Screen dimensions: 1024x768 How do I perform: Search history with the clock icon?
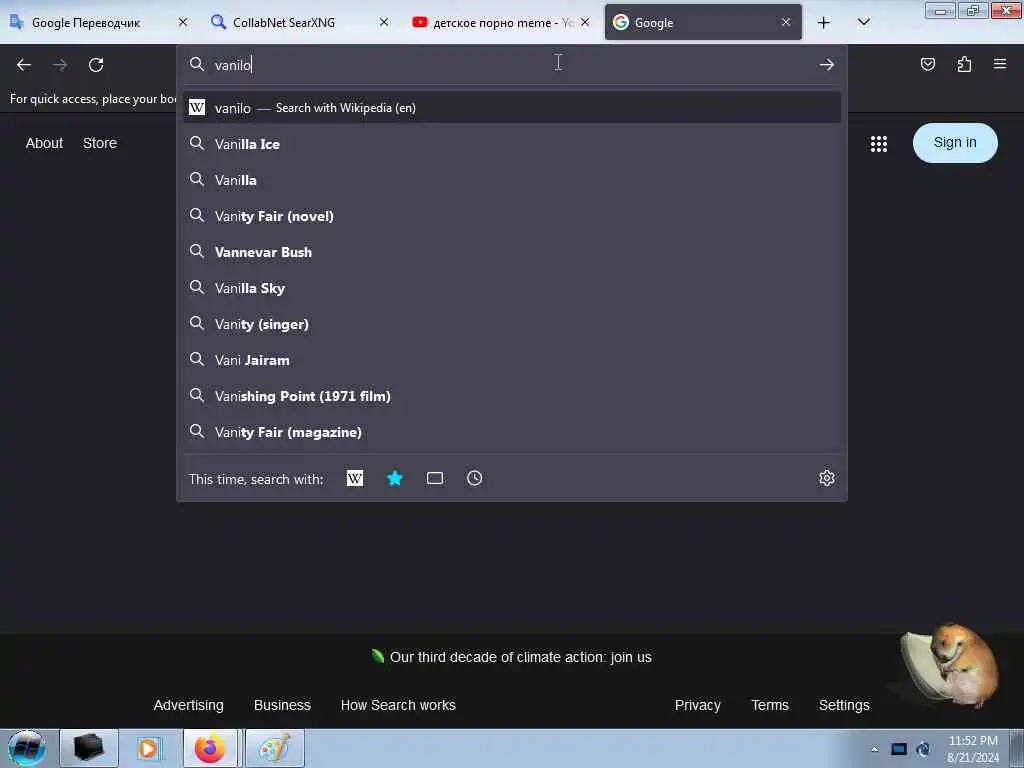tap(475, 479)
